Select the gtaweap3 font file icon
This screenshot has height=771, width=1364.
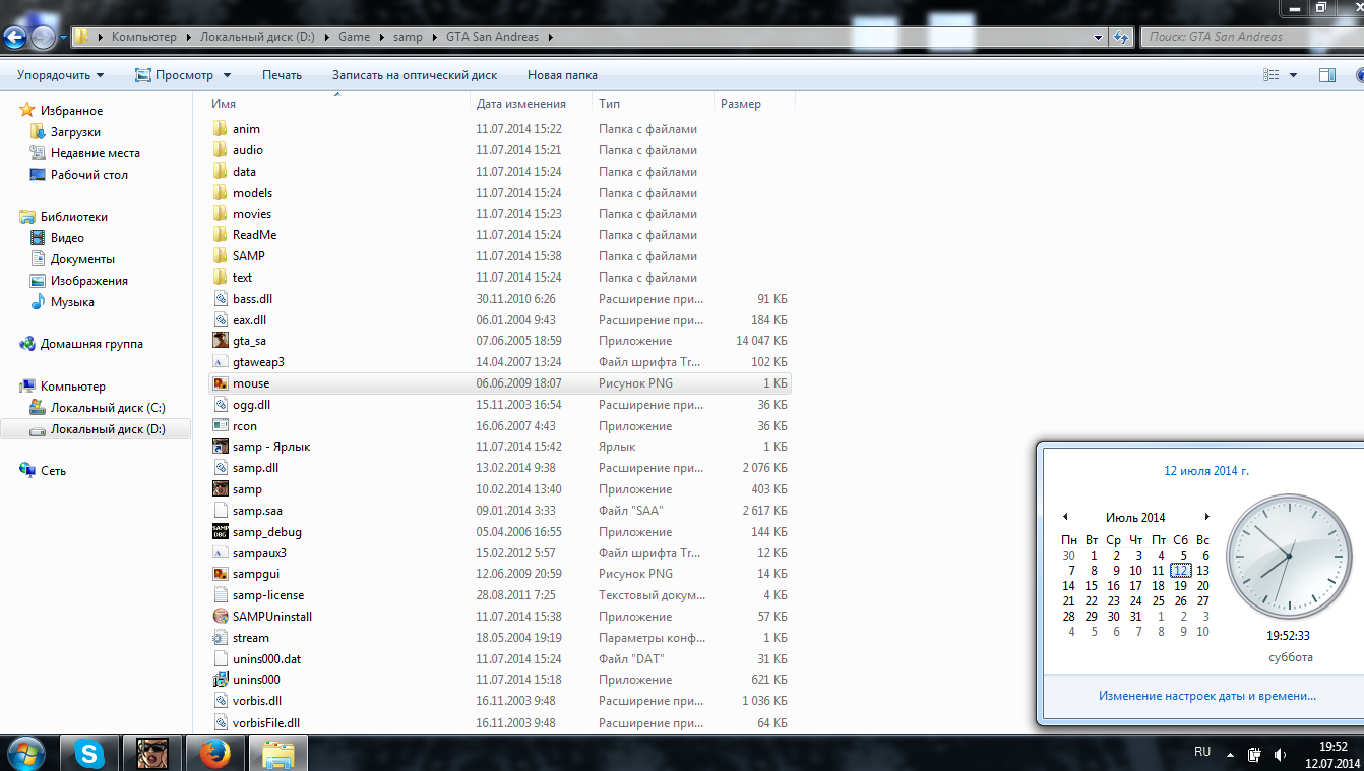[x=221, y=362]
